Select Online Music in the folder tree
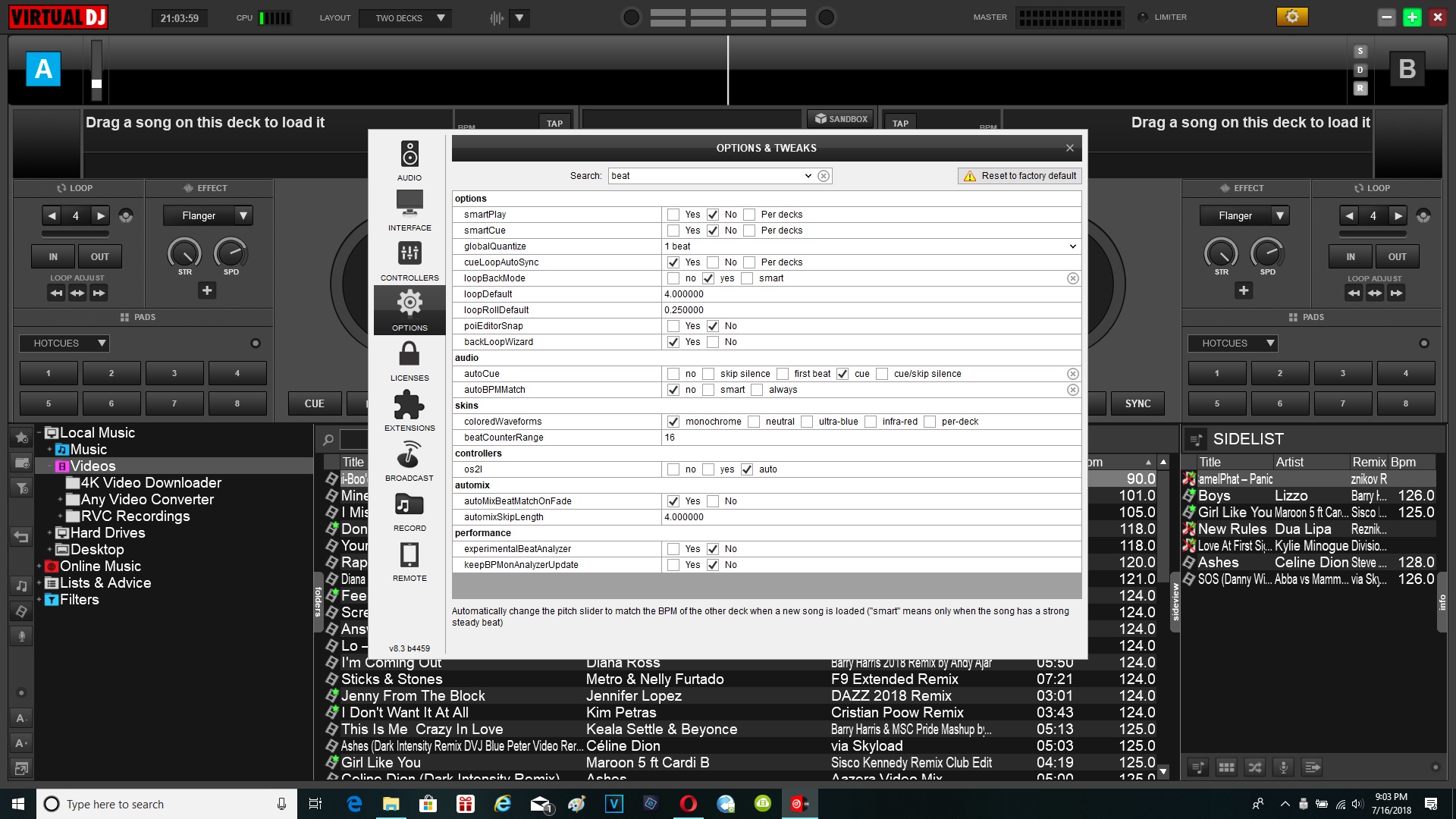This screenshot has height=819, width=1456. pyautogui.click(x=100, y=566)
